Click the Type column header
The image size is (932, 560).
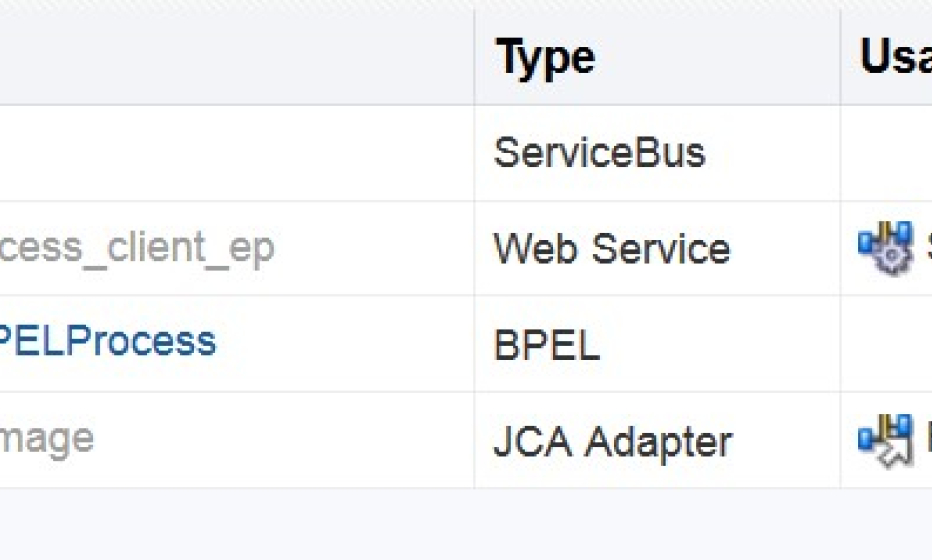coord(545,58)
